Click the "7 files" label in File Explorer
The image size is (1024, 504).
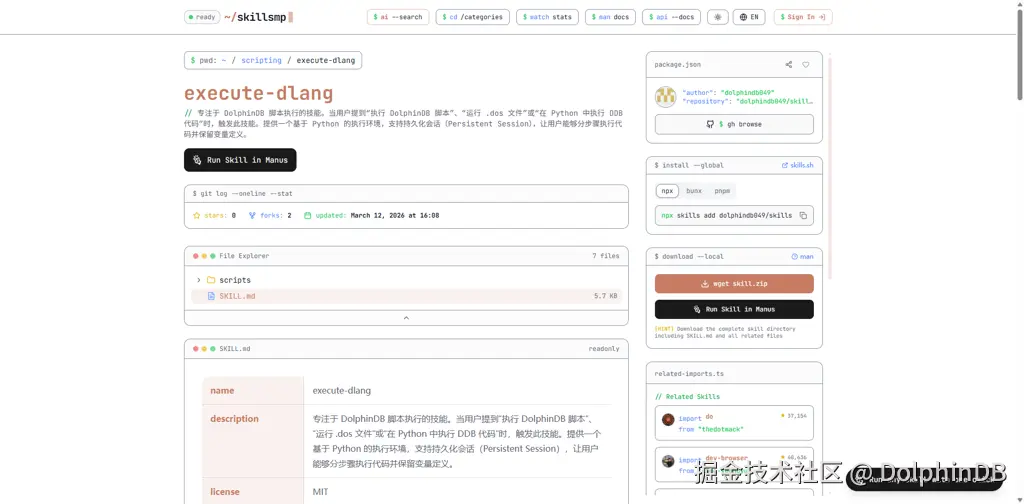click(x=605, y=256)
